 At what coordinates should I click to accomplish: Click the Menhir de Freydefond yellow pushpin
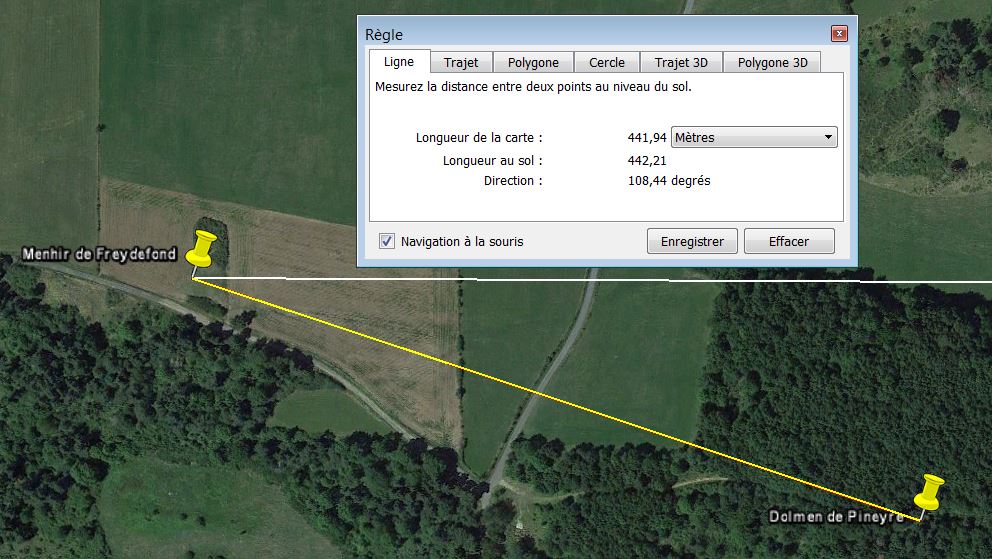pos(203,249)
